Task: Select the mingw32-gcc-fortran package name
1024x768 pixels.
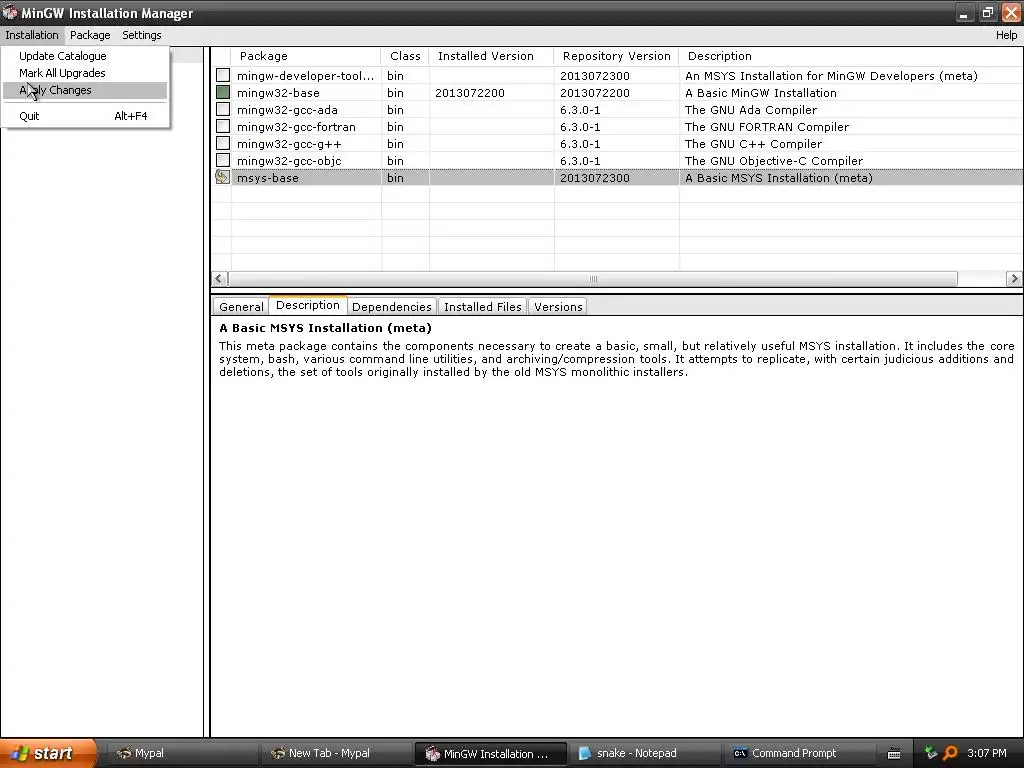Action: (296, 127)
